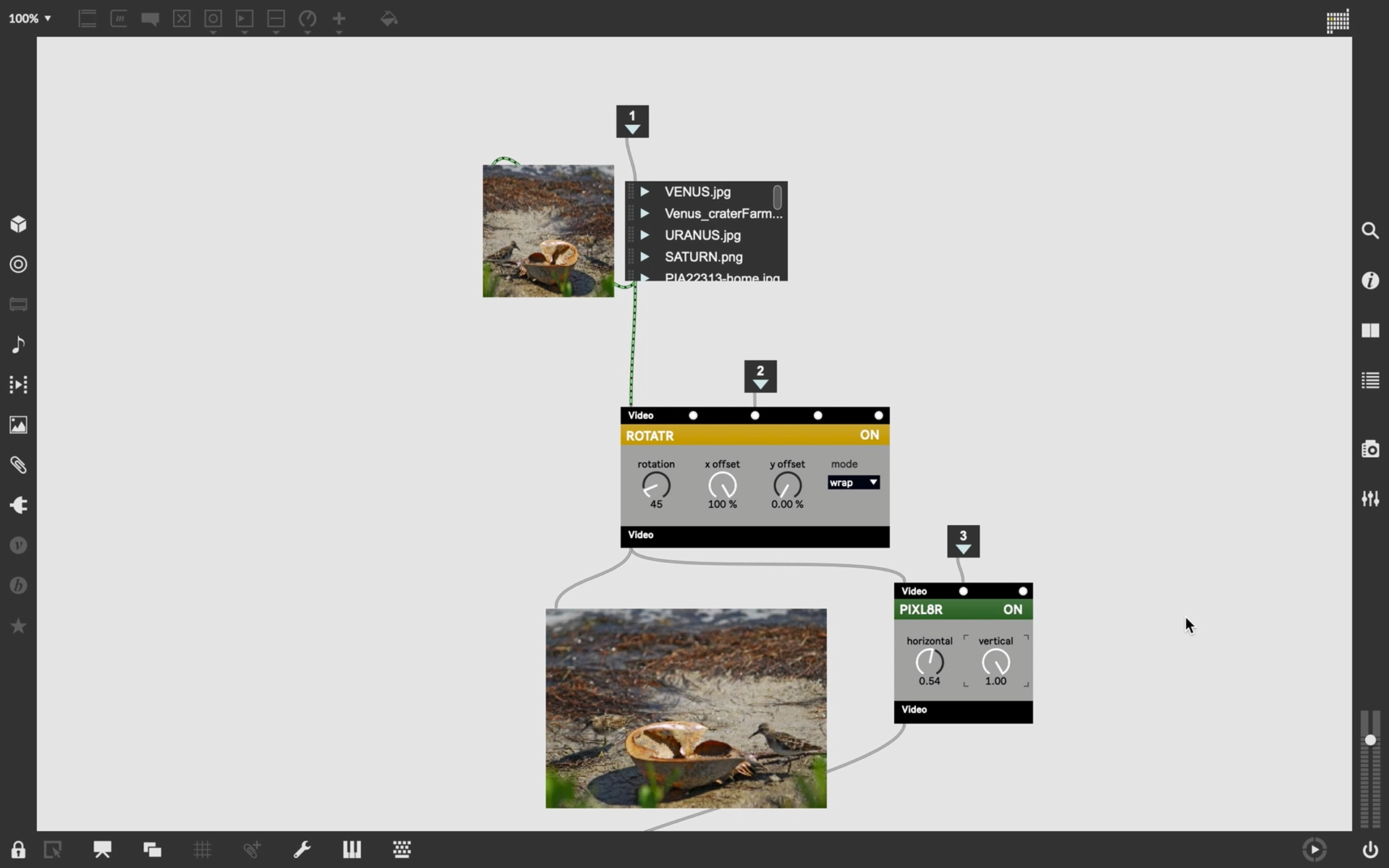The height and width of the screenshot is (868, 1389).
Task: Click the PIXL8R horizontal dial
Action: pos(930,662)
